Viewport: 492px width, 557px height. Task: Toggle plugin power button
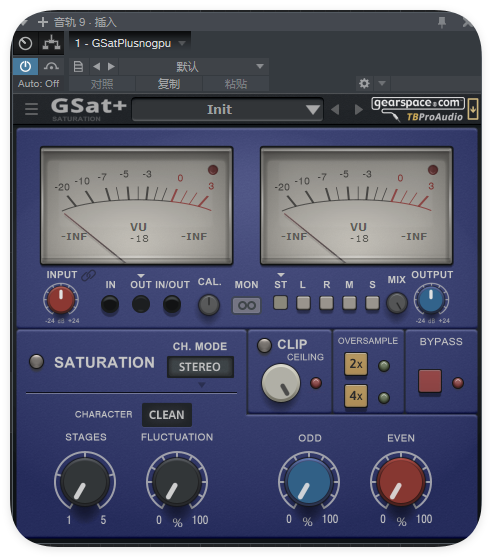[x=25, y=66]
